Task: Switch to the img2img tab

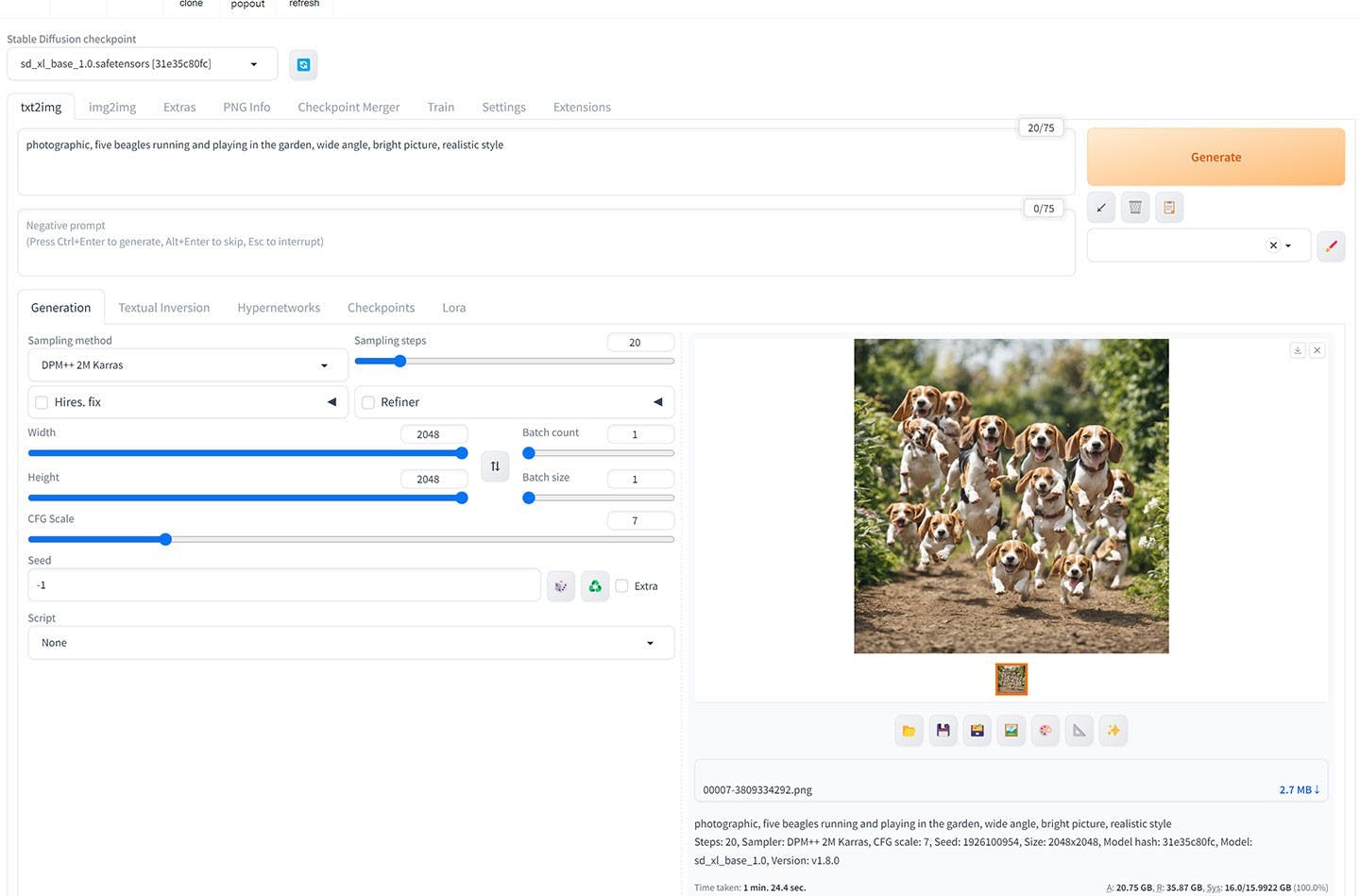Action: 112,108
